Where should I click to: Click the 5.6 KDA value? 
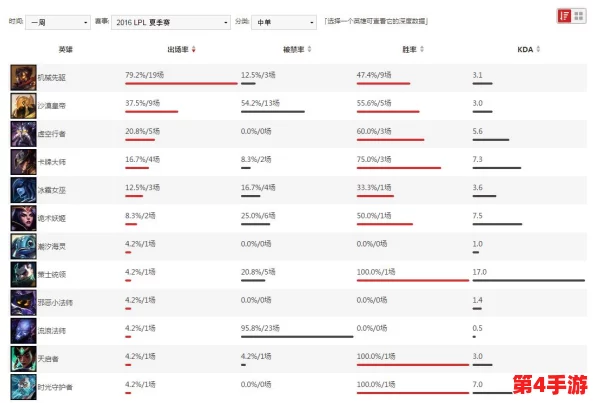[x=478, y=131]
